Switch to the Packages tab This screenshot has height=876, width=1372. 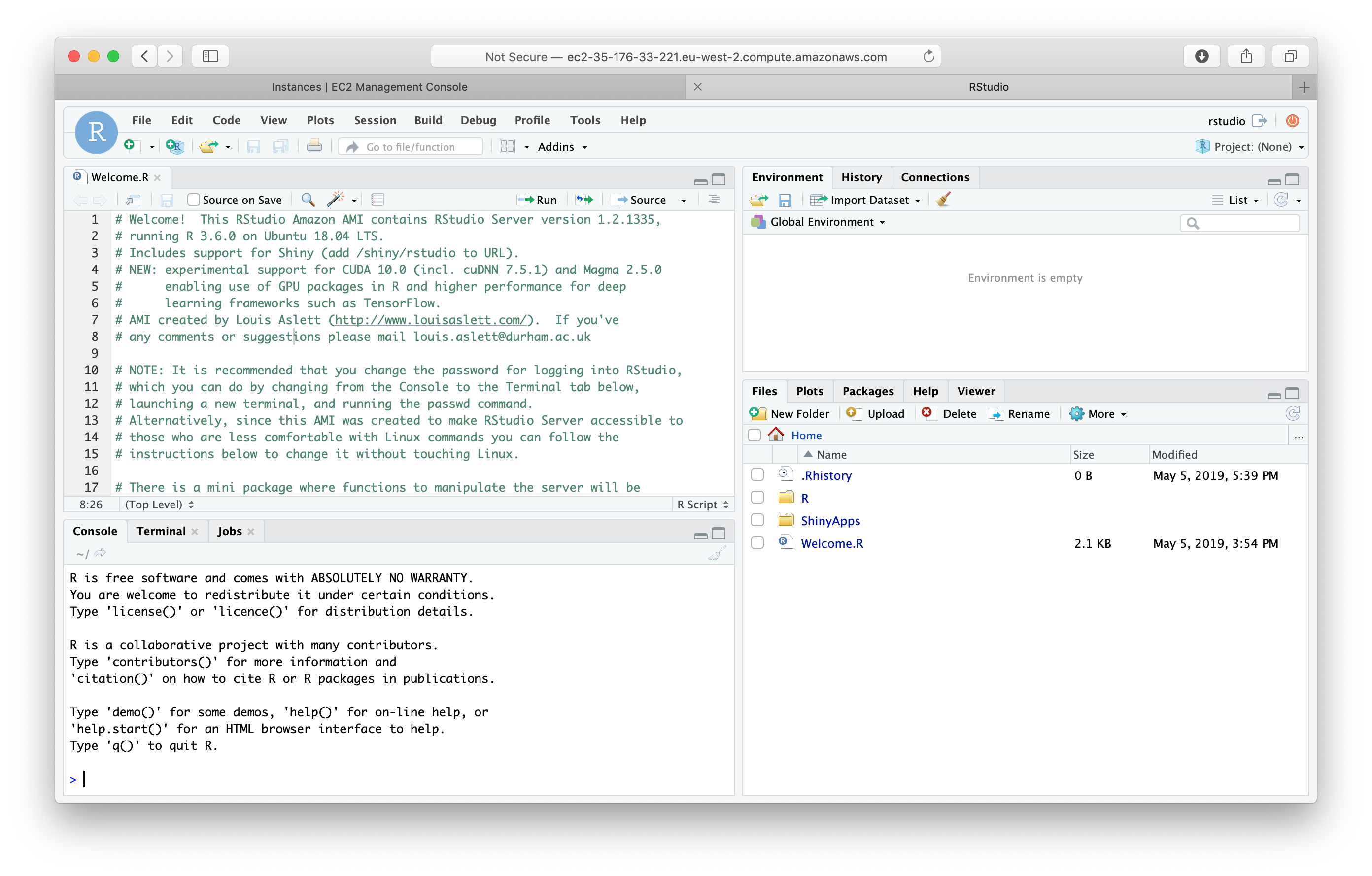(868, 391)
